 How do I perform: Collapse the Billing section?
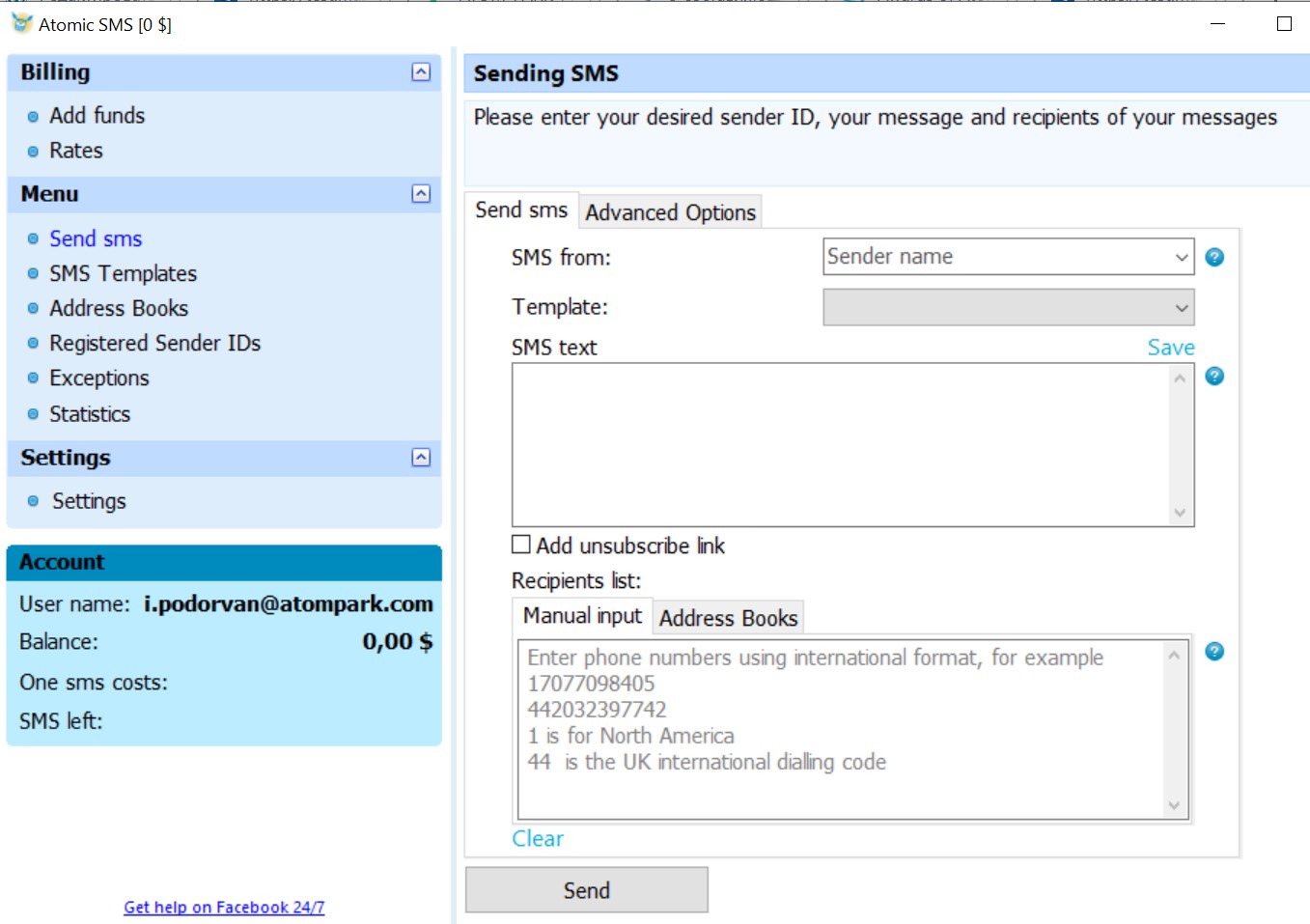420,71
